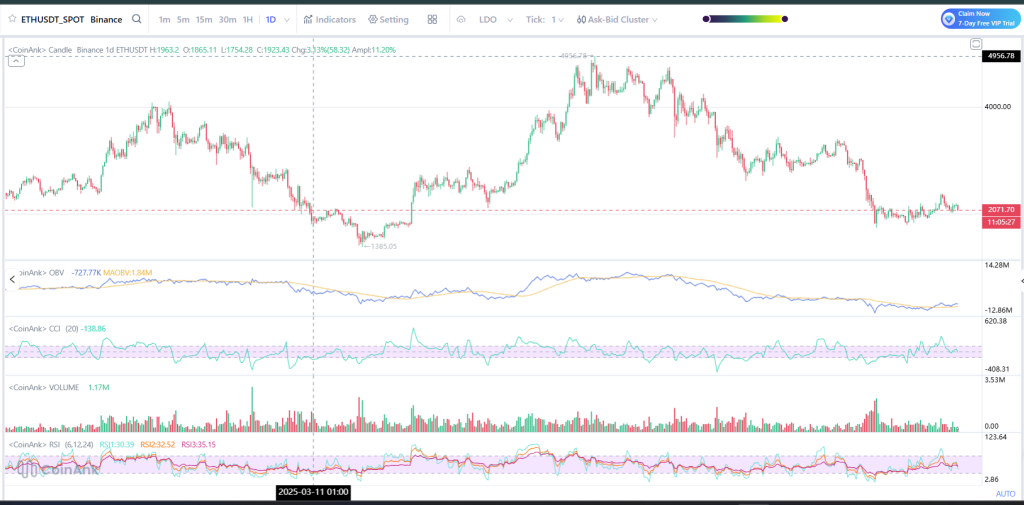
Task: Open the grid layout selector icon
Action: tap(432, 19)
